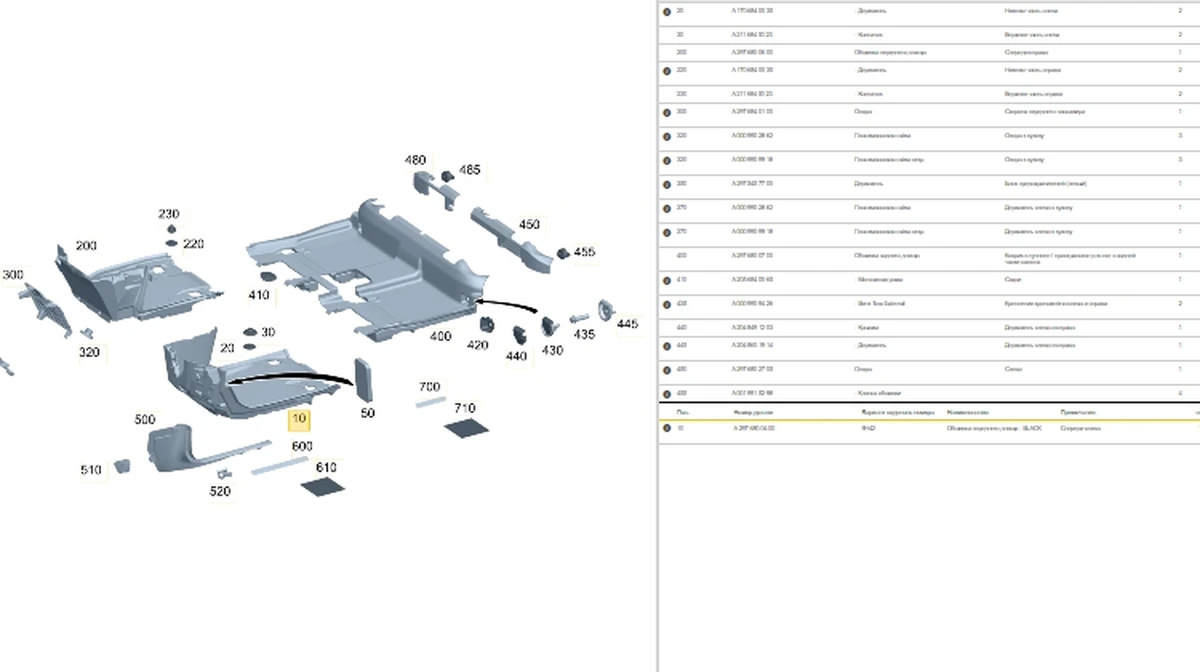This screenshot has width=1200, height=672.
Task: Select highlighted callout 10 in the diagram
Action: pos(300,419)
